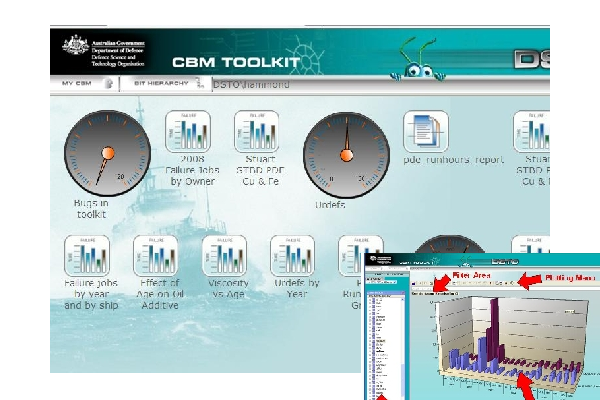Click the 'Viscosity vs Age' label
The height and width of the screenshot is (400, 600).
coord(228,289)
